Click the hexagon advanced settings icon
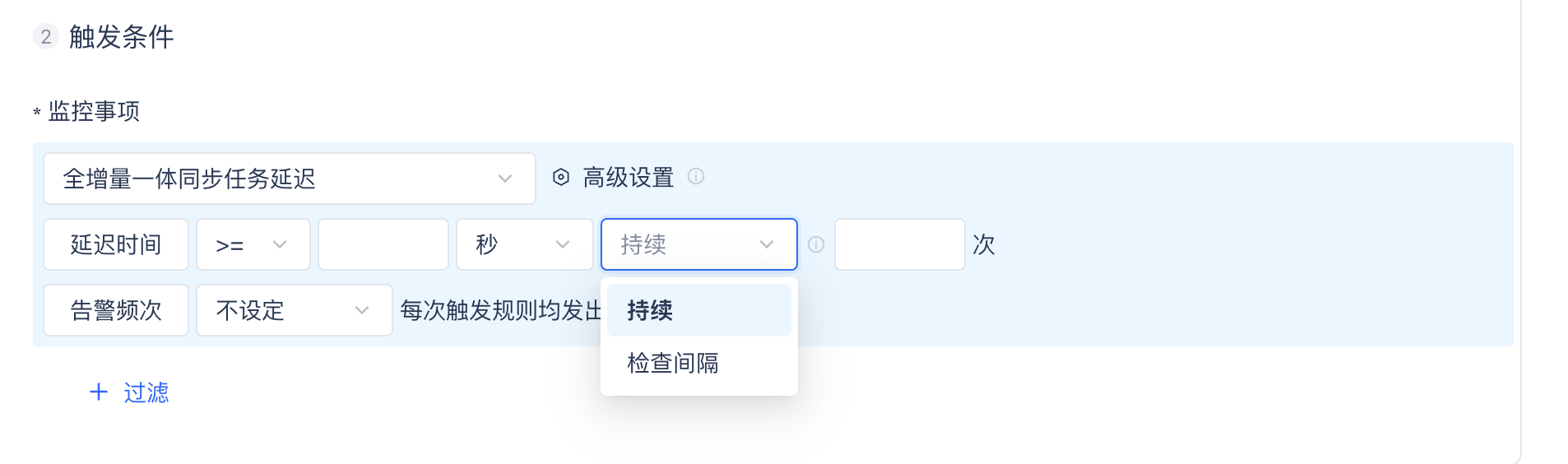1568x464 pixels. click(x=561, y=178)
